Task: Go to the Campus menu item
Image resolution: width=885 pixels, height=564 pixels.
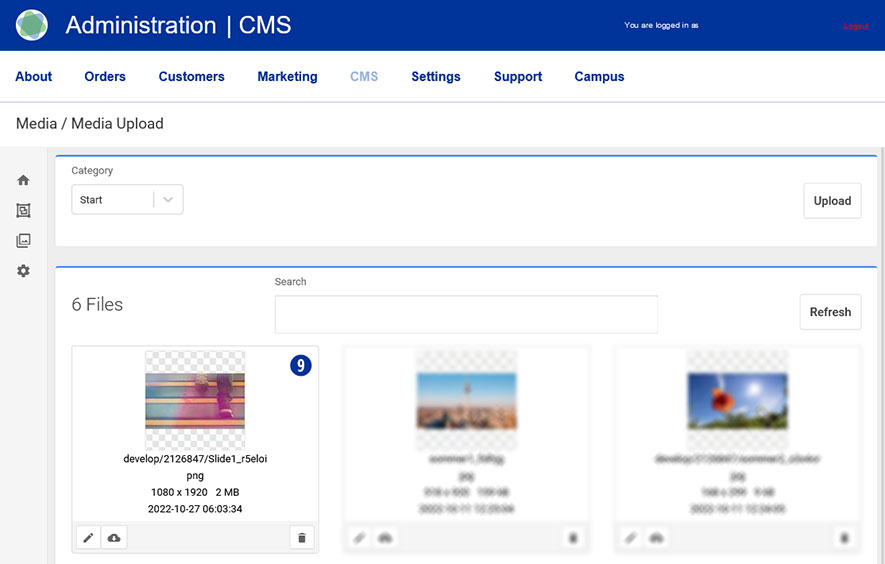Action: coord(599,76)
